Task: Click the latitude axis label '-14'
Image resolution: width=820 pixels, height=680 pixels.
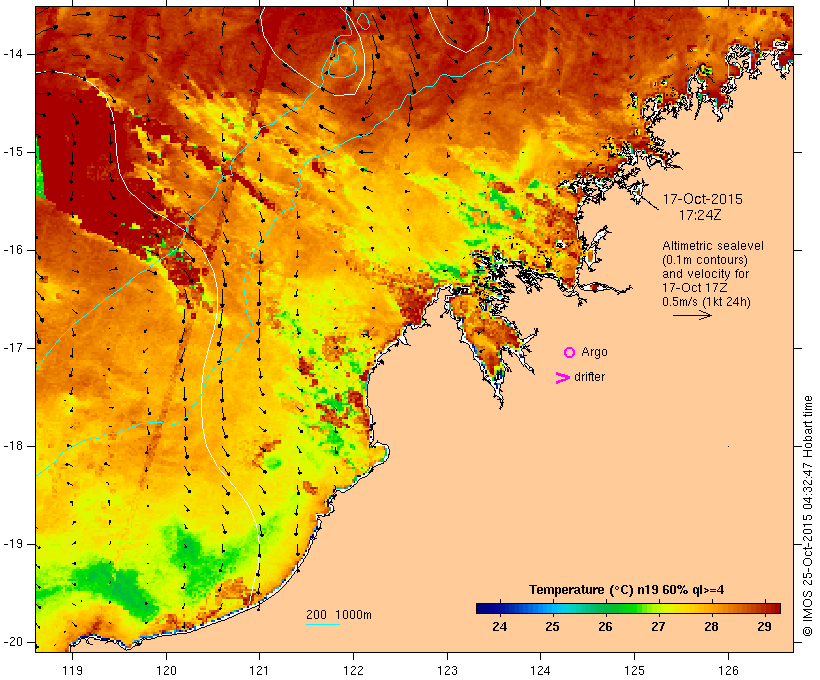Action: pos(13,54)
